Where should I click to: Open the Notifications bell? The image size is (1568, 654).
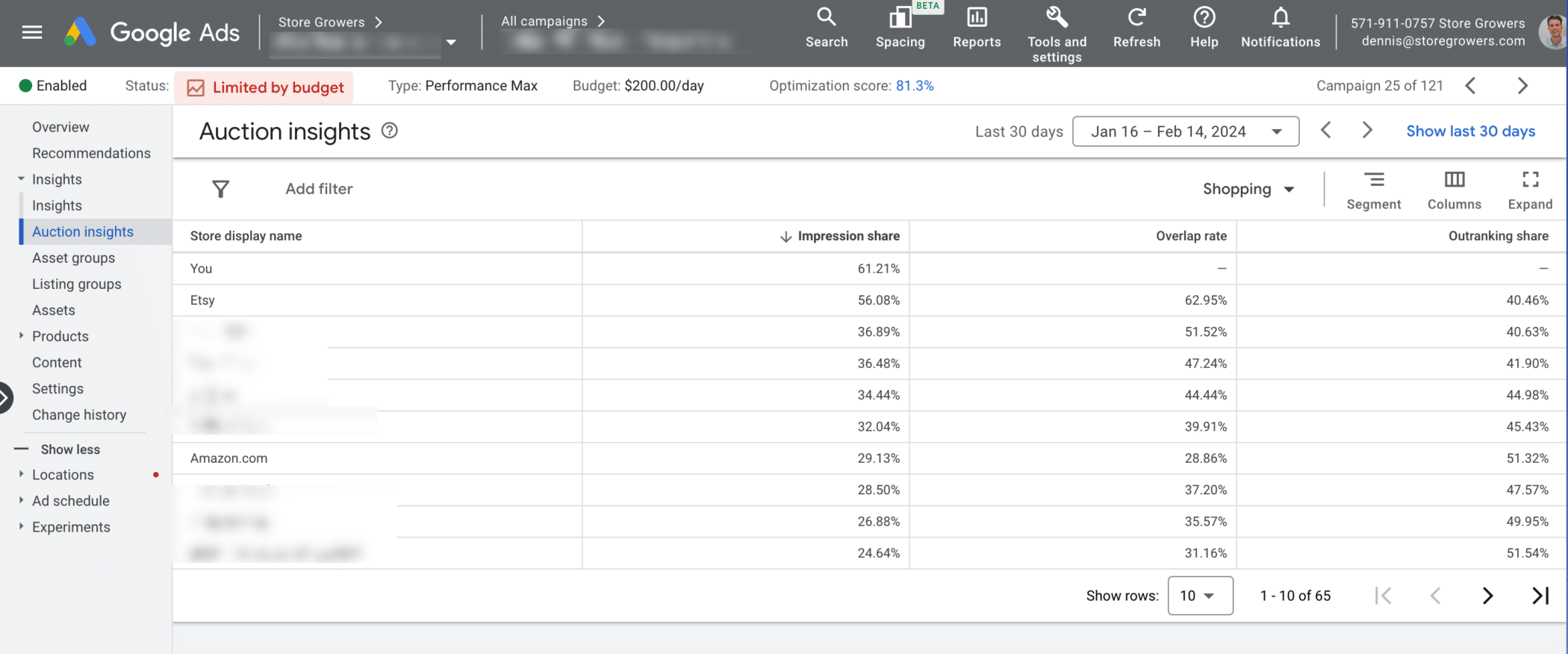point(1281,28)
